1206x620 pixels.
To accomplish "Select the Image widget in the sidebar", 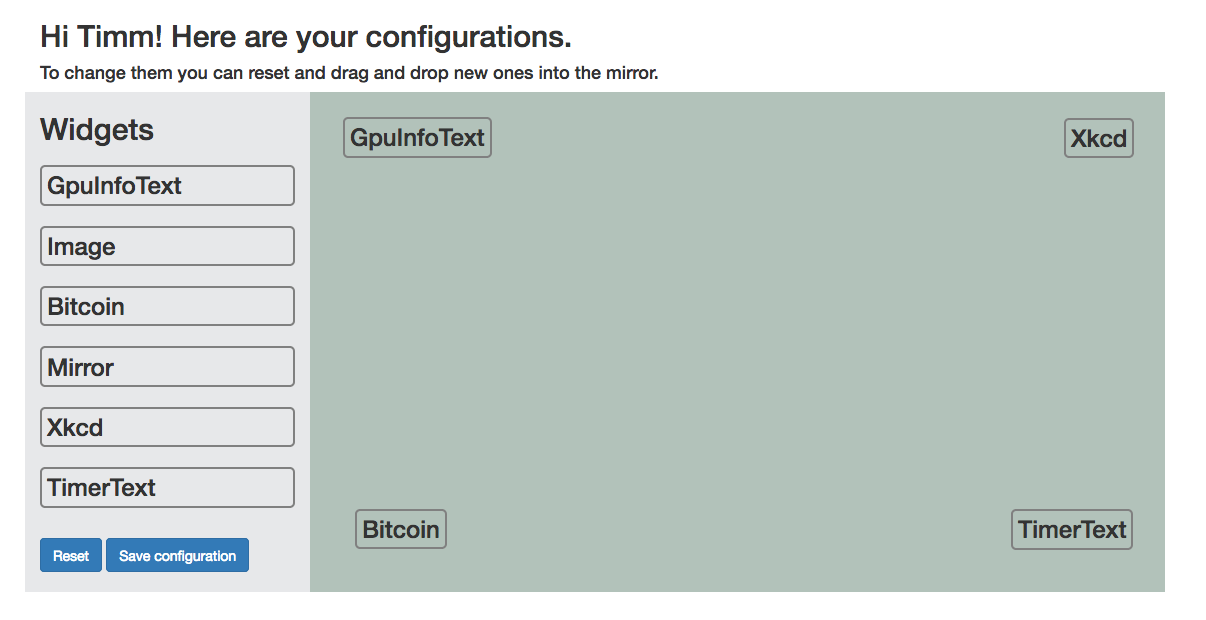I will (166, 245).
